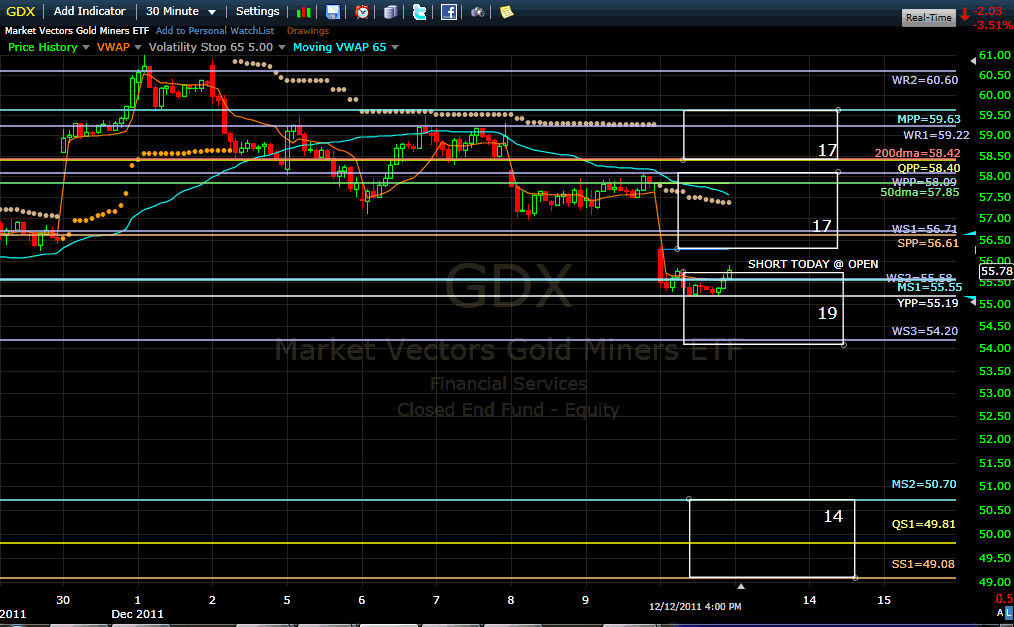This screenshot has height=627, width=1014.
Task: Click the -3.51% percent change value
Action: coord(992,25)
